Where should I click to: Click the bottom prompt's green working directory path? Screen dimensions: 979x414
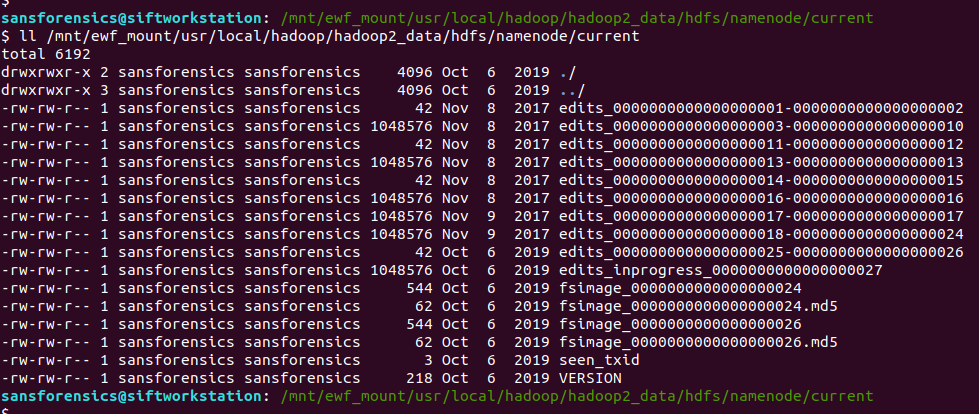pos(578,397)
